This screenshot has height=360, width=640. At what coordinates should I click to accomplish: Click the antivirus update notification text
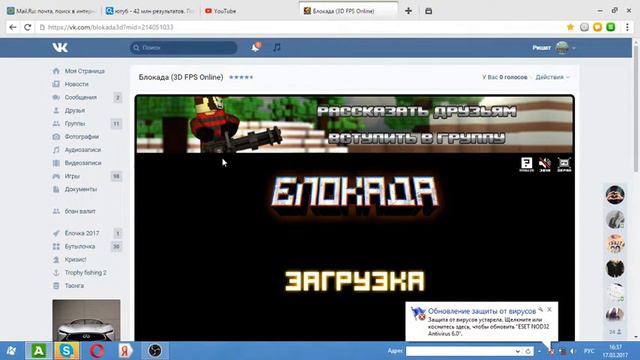[488, 327]
